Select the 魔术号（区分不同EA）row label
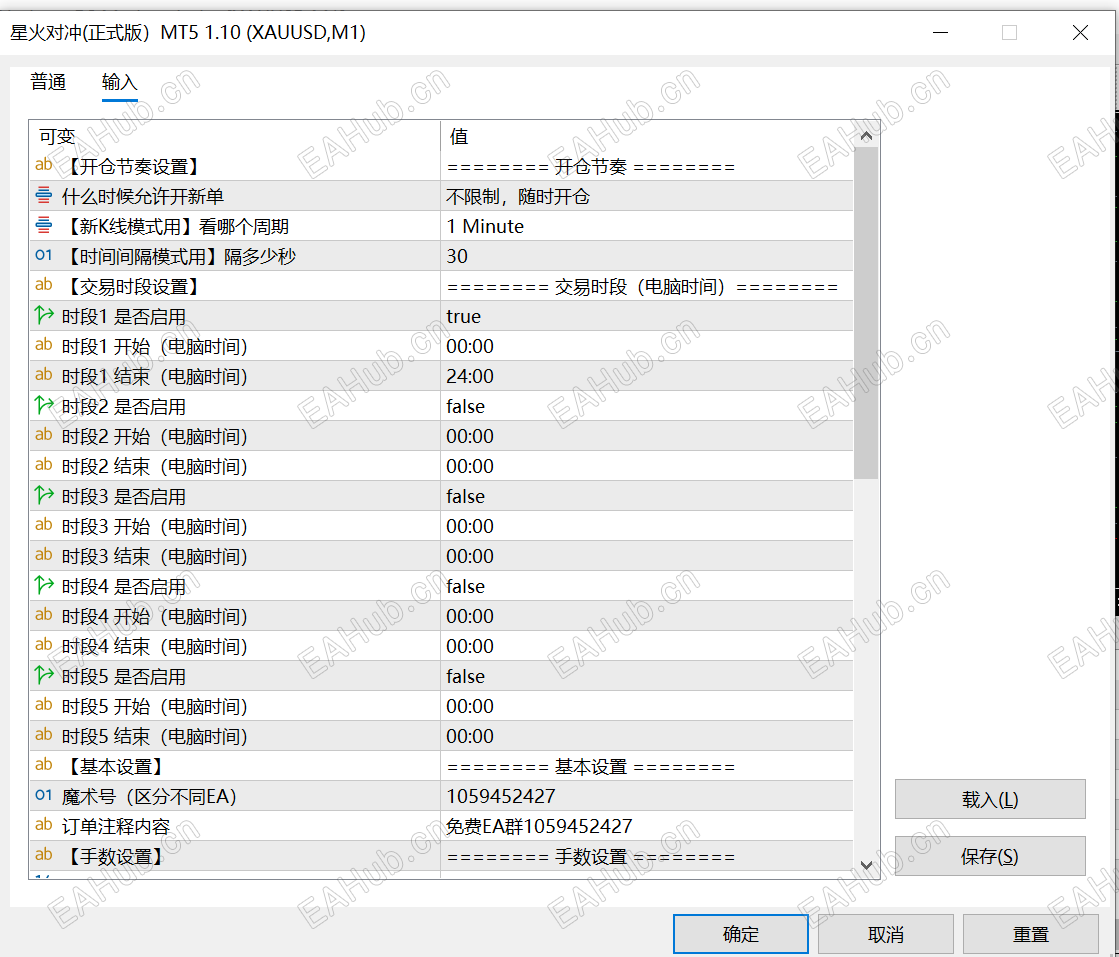Screen dimensions: 1119x957 coord(148,796)
